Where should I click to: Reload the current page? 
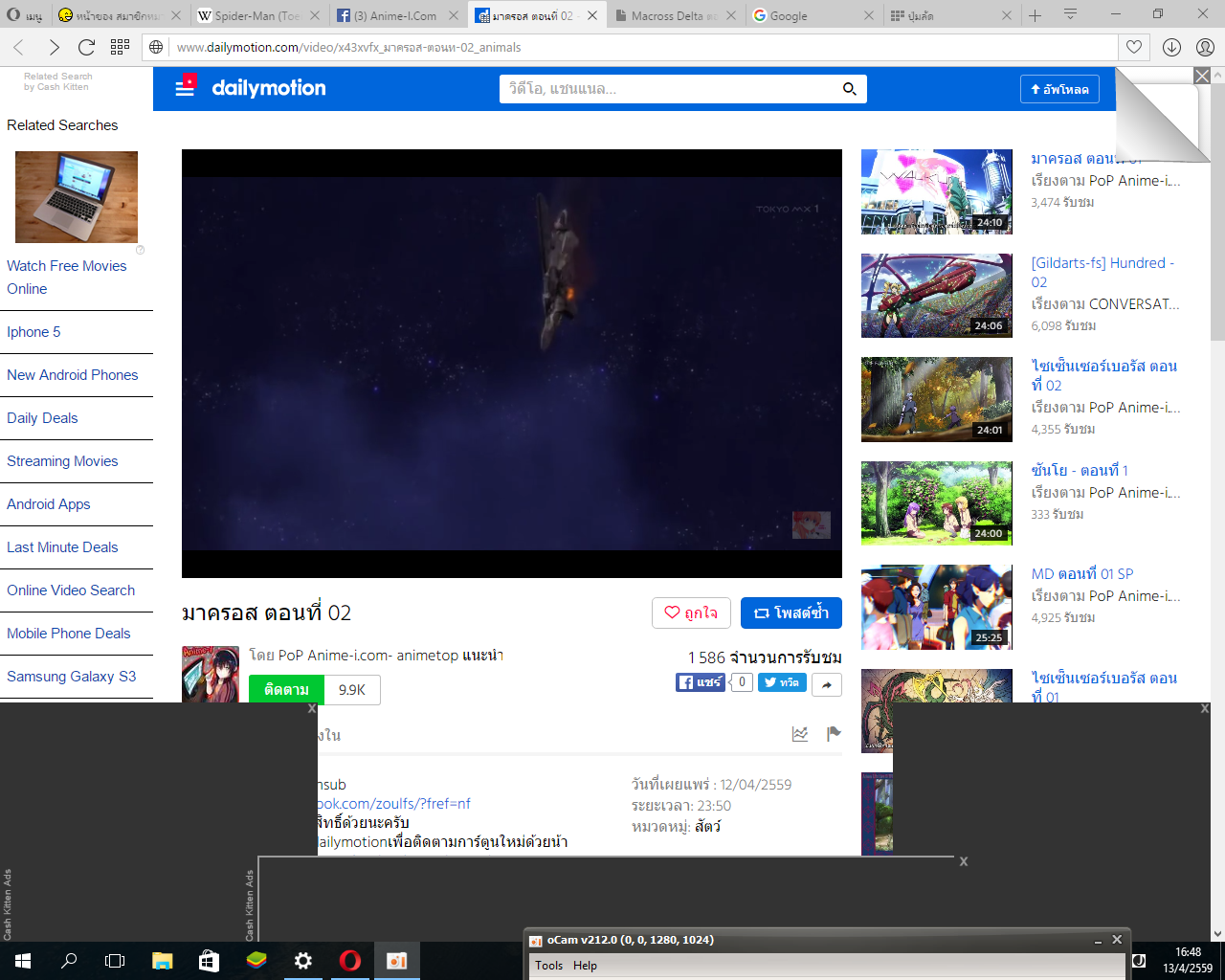(x=86, y=47)
